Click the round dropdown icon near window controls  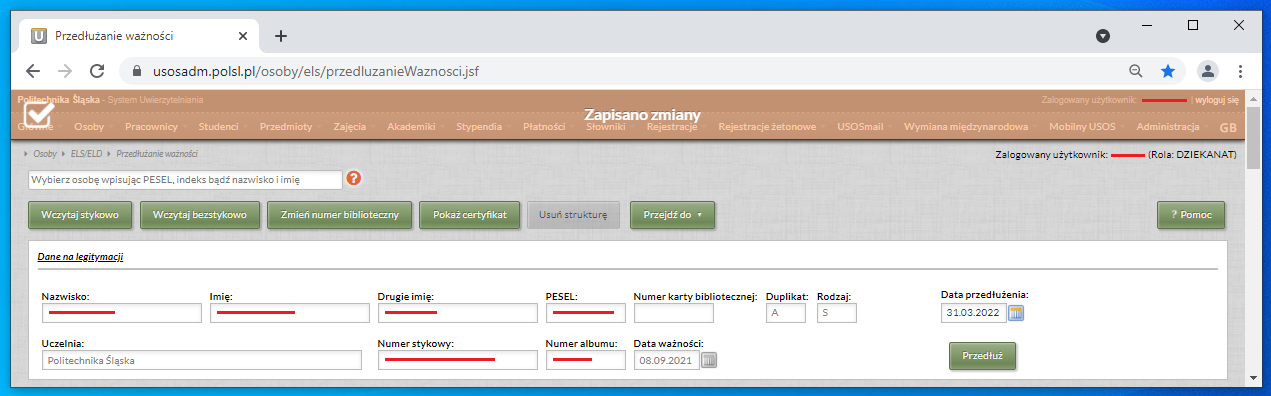point(1103,36)
